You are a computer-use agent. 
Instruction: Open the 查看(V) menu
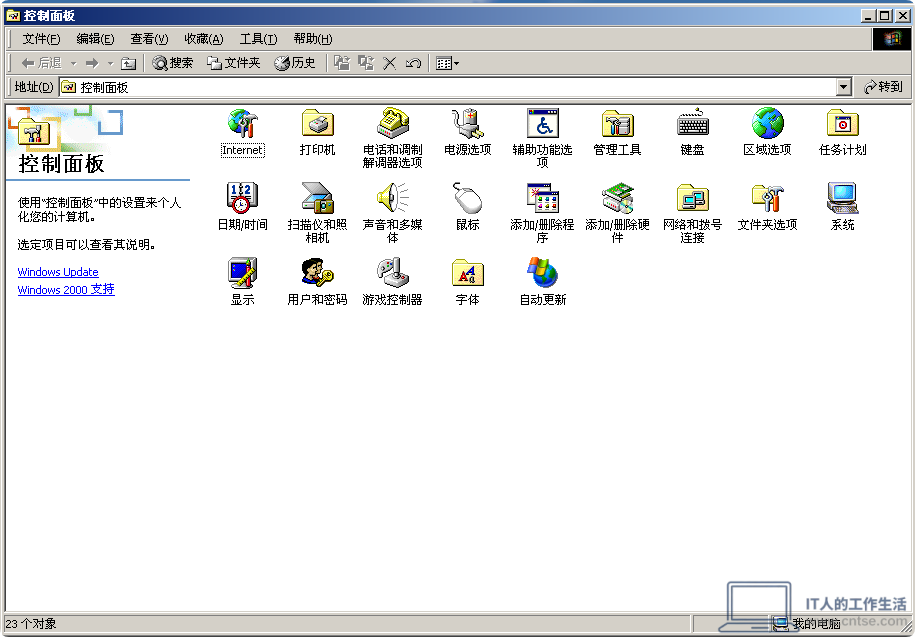149,39
